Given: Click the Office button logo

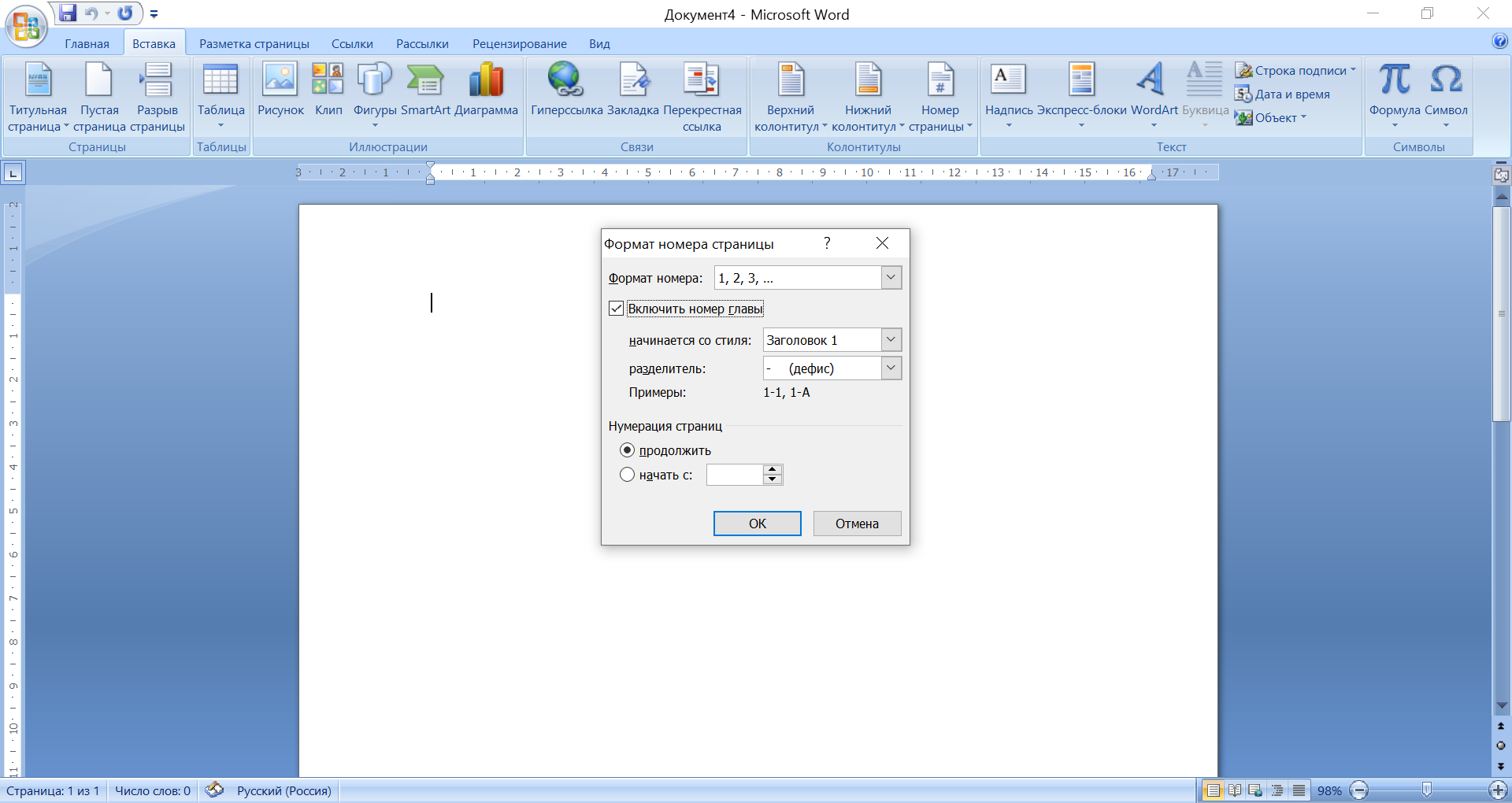Looking at the screenshot, I should coord(26,26).
